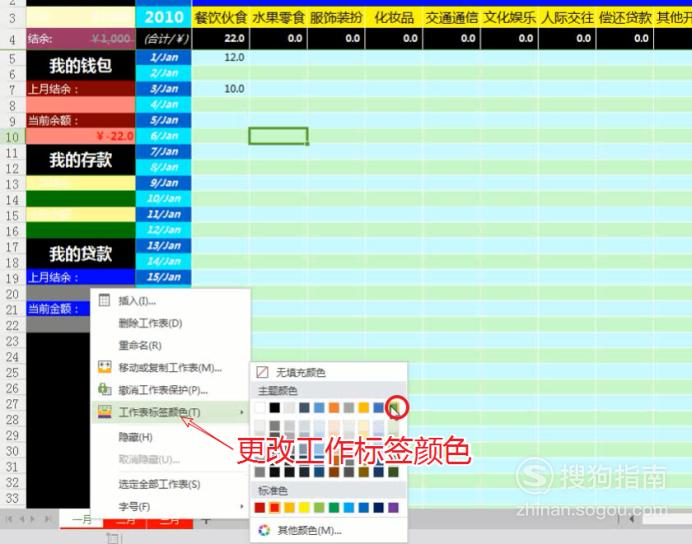Pick standard light green swatch

319,507
